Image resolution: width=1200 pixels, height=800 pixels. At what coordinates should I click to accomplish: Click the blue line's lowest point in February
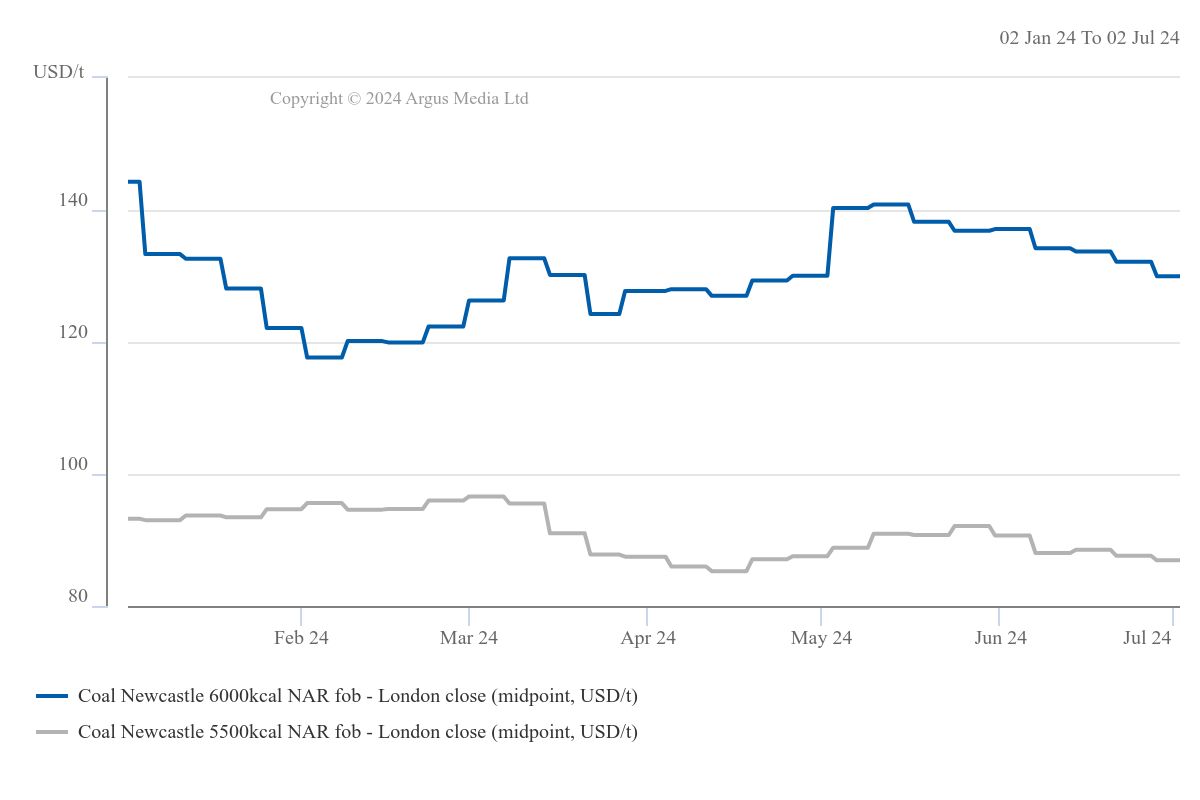pyautogui.click(x=324, y=357)
